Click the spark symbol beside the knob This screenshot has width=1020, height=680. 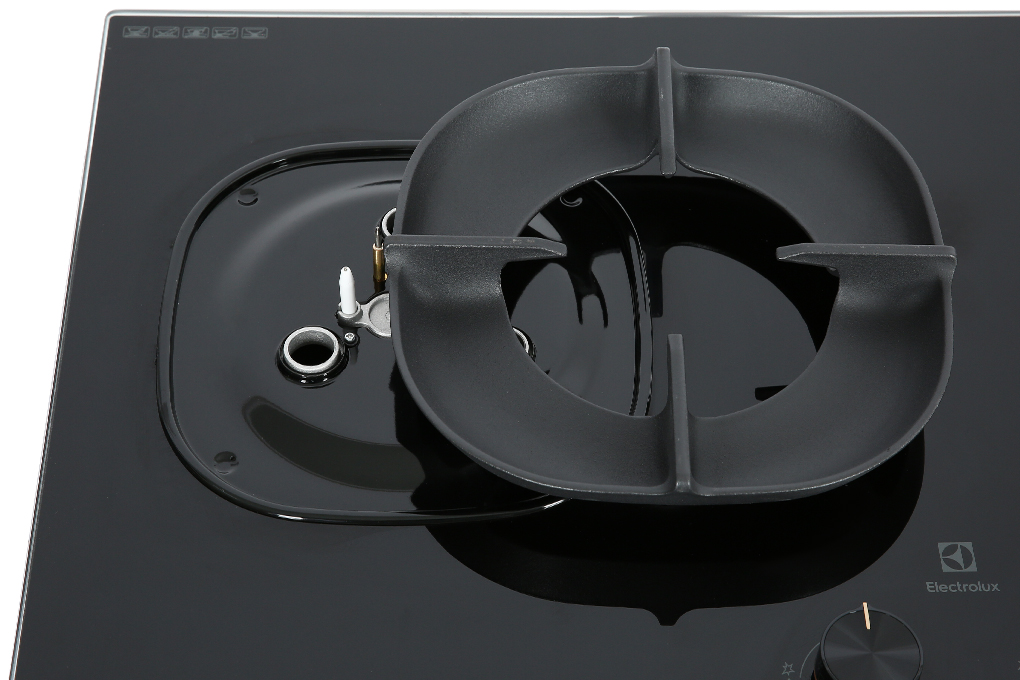click(x=790, y=667)
